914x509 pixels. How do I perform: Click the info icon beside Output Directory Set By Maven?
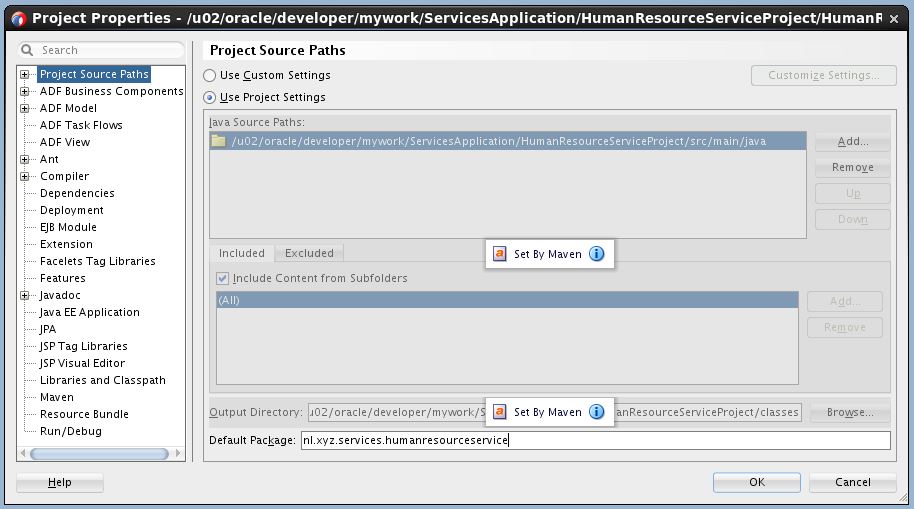tap(597, 412)
